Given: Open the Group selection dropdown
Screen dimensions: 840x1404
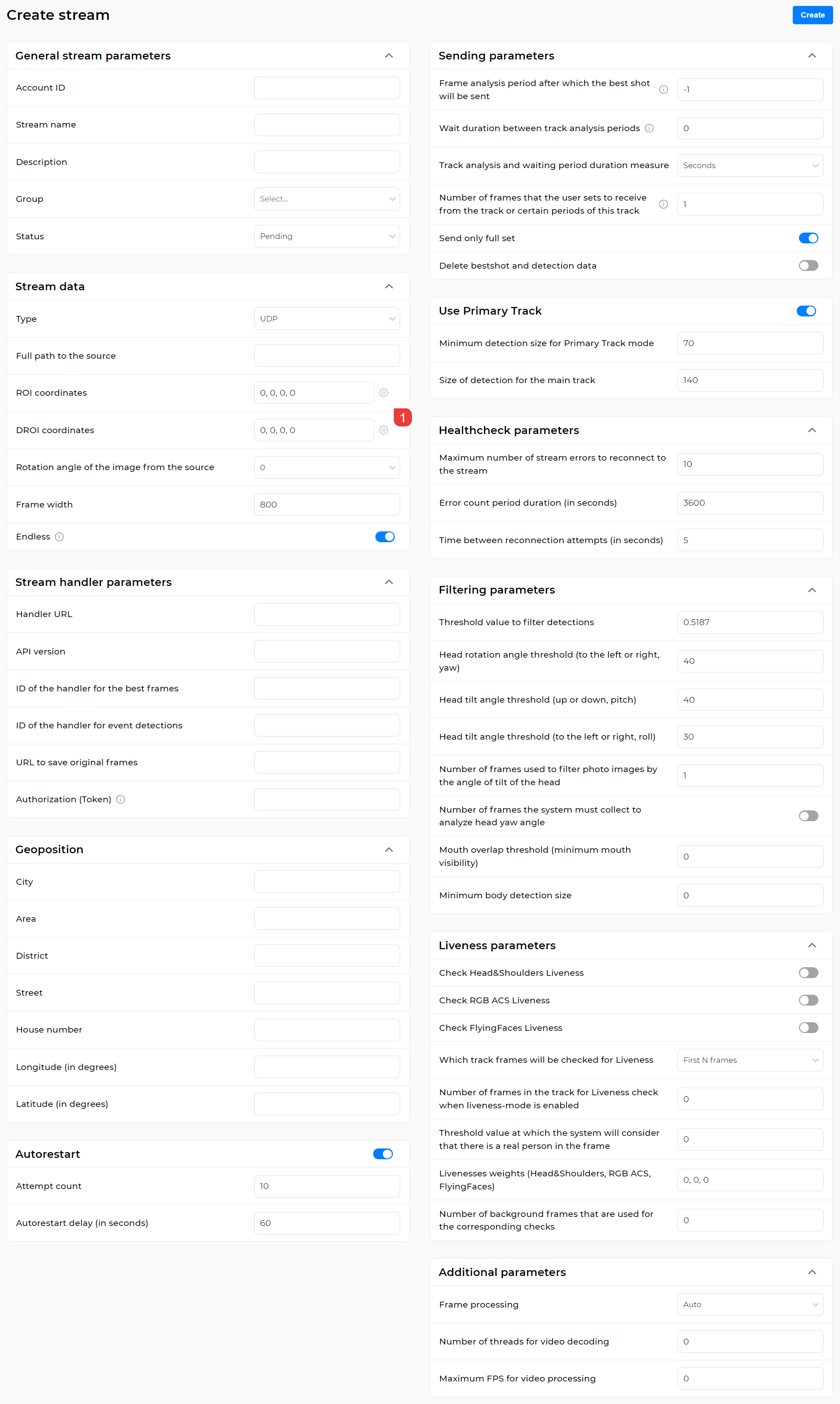Looking at the screenshot, I should (327, 199).
